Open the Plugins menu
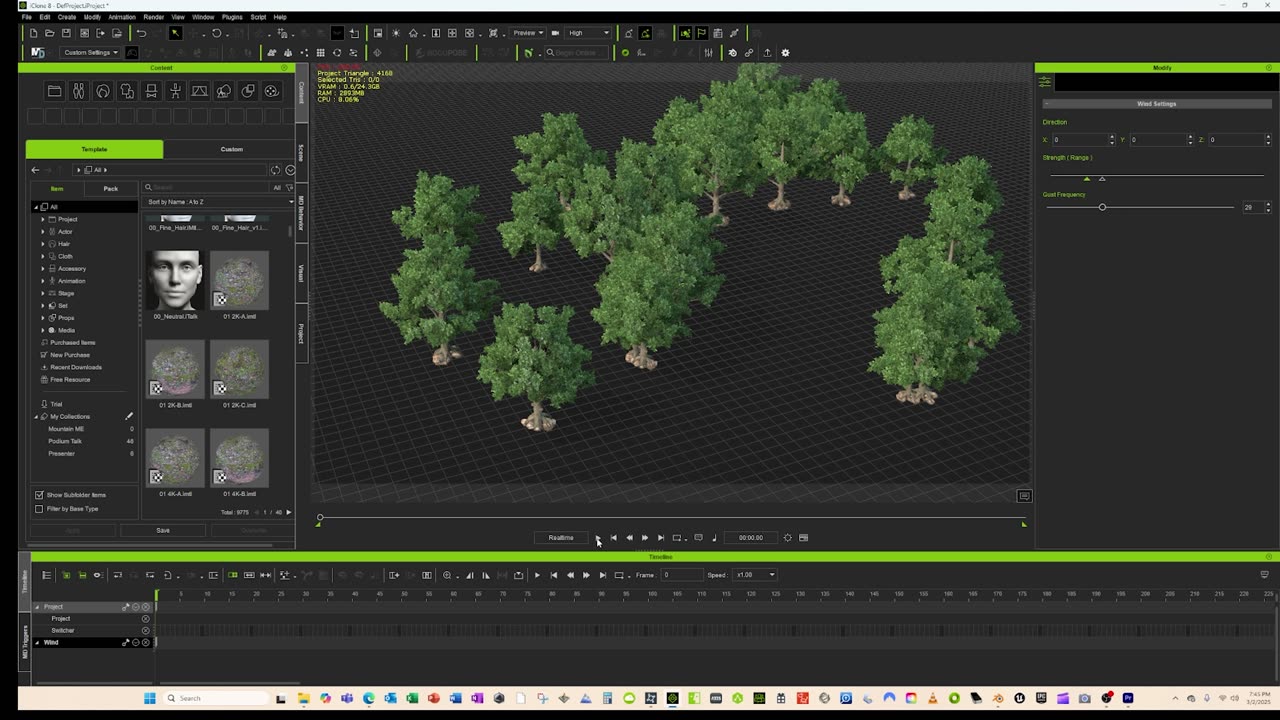The height and width of the screenshot is (720, 1280). (x=232, y=17)
